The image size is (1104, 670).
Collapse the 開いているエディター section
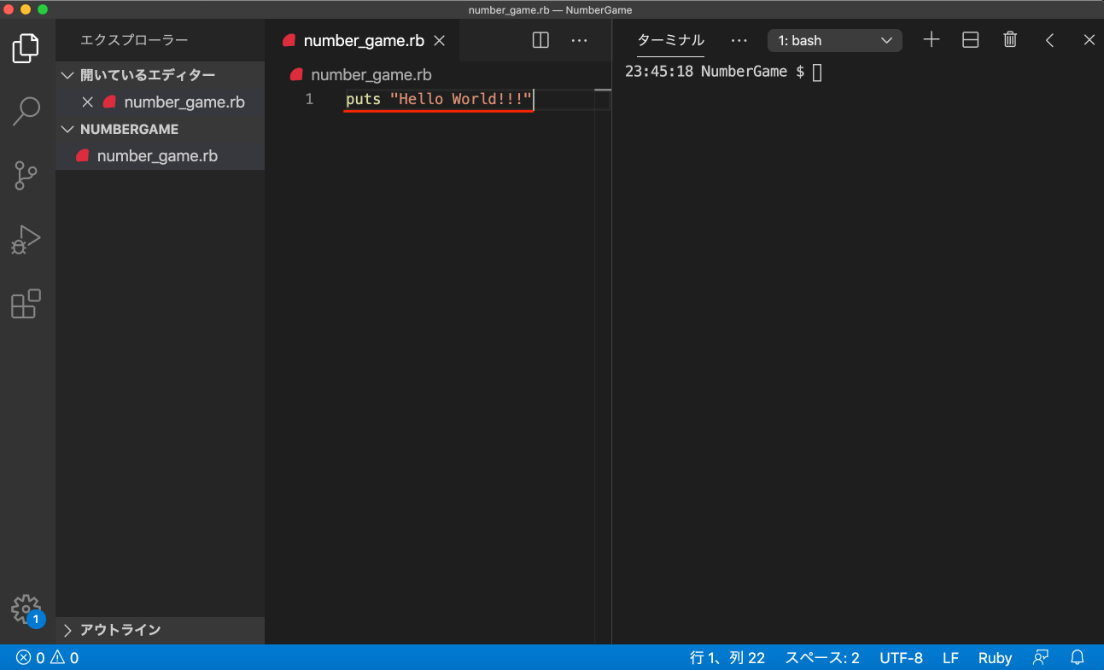point(160,75)
